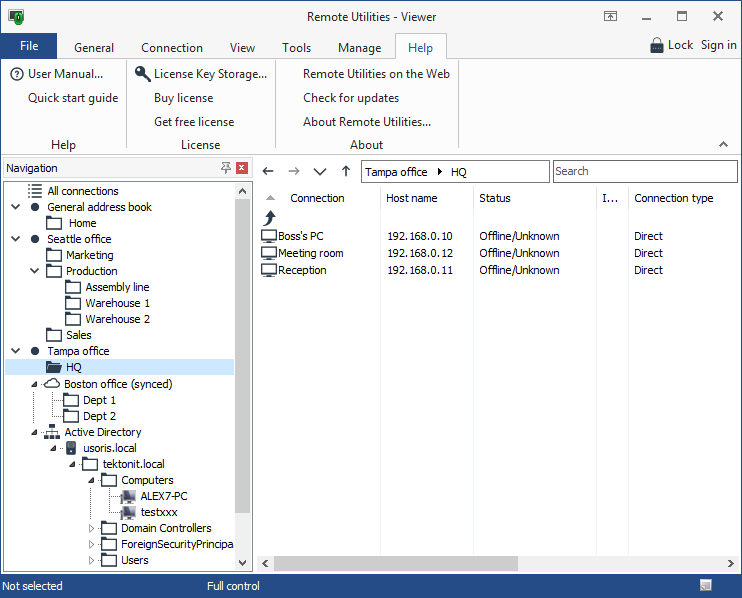
Task: Click the Boss's PC monitor icon
Action: point(268,237)
